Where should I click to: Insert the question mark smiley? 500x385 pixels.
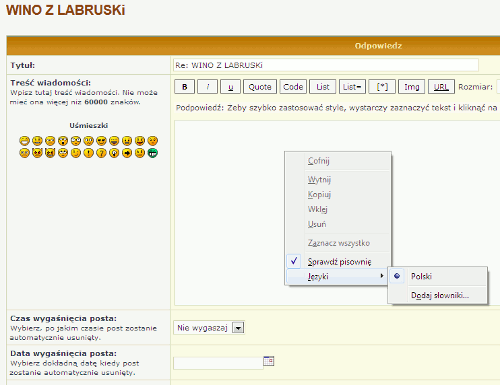click(x=101, y=153)
